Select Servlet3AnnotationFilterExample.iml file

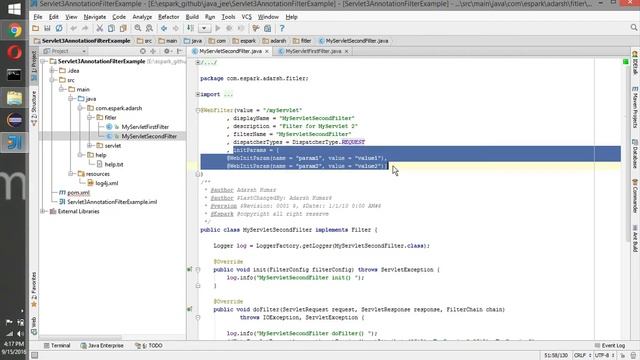pos(112,202)
